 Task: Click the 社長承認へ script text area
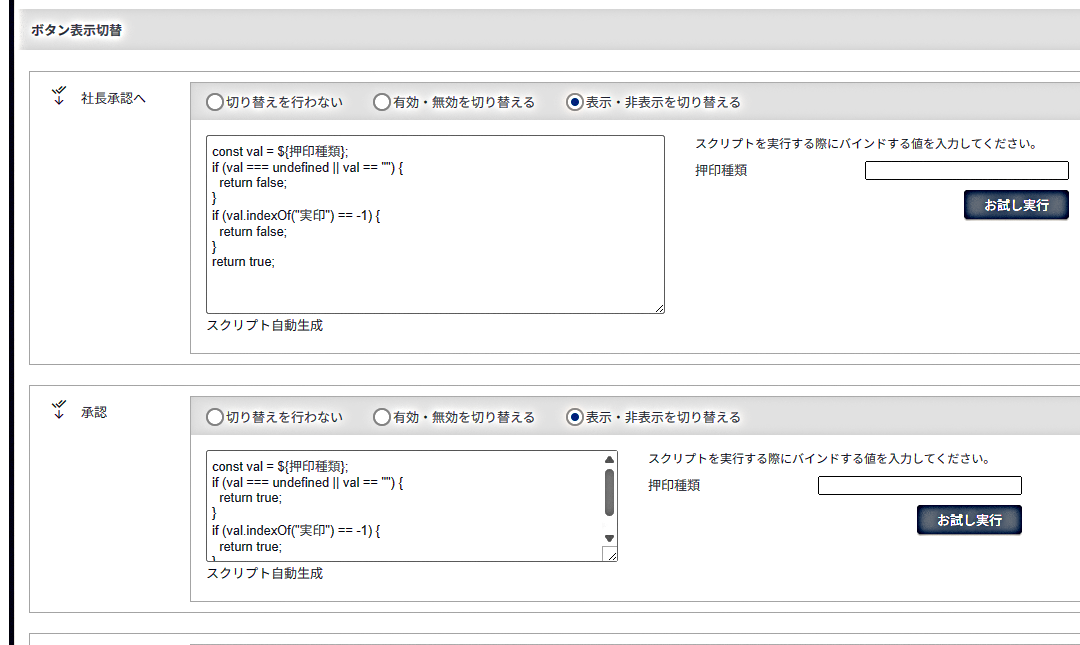tap(435, 225)
